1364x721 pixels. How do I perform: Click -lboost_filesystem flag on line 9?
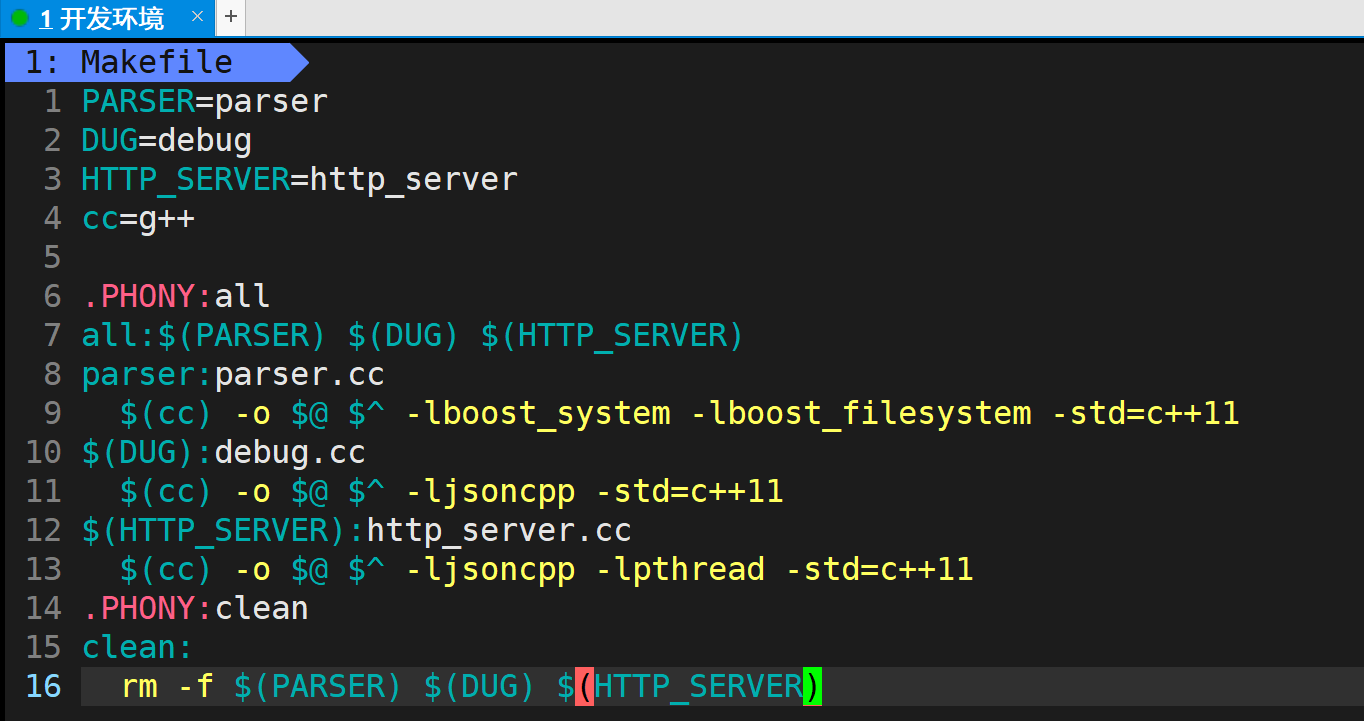click(861, 413)
